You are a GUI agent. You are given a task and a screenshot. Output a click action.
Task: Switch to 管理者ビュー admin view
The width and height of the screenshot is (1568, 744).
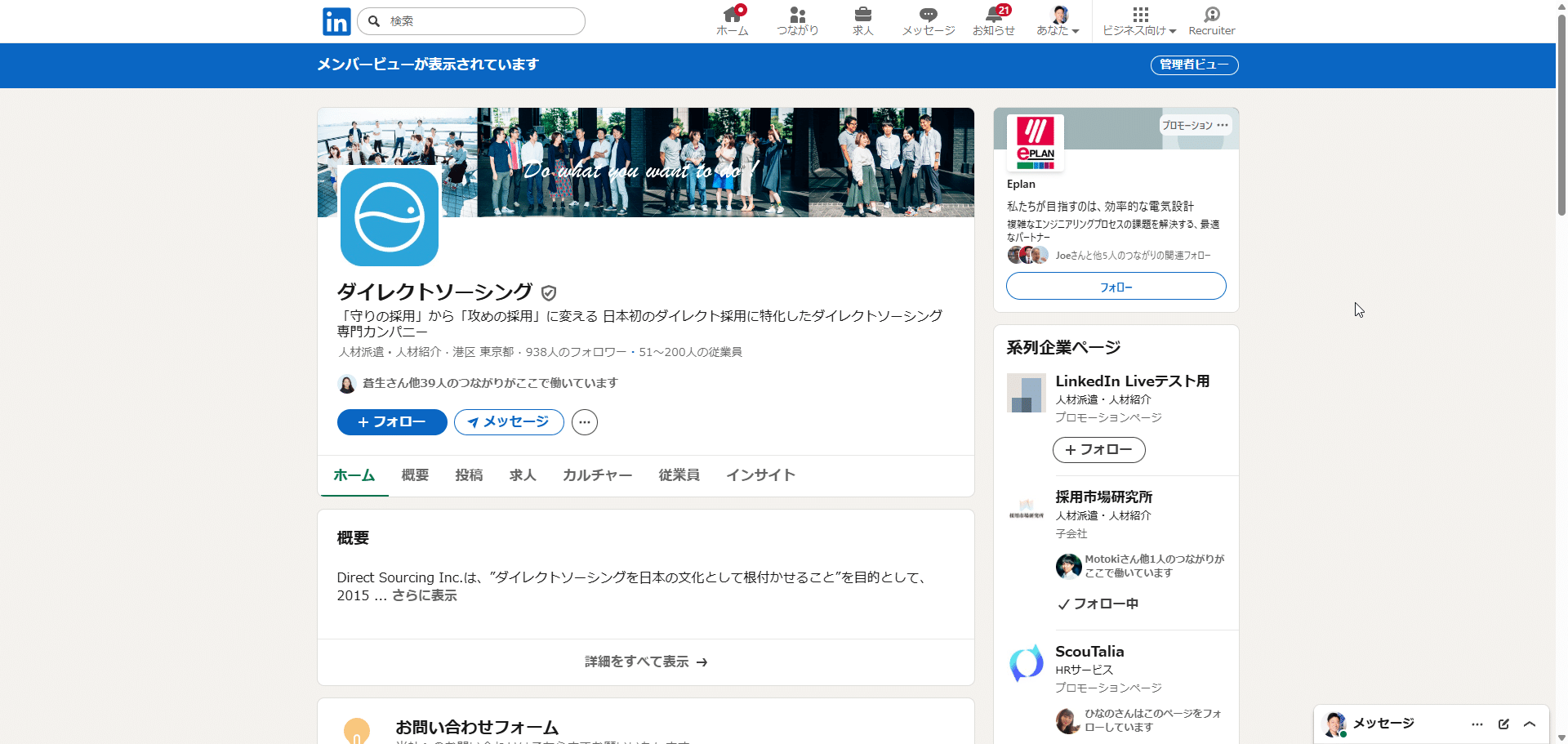1194,65
